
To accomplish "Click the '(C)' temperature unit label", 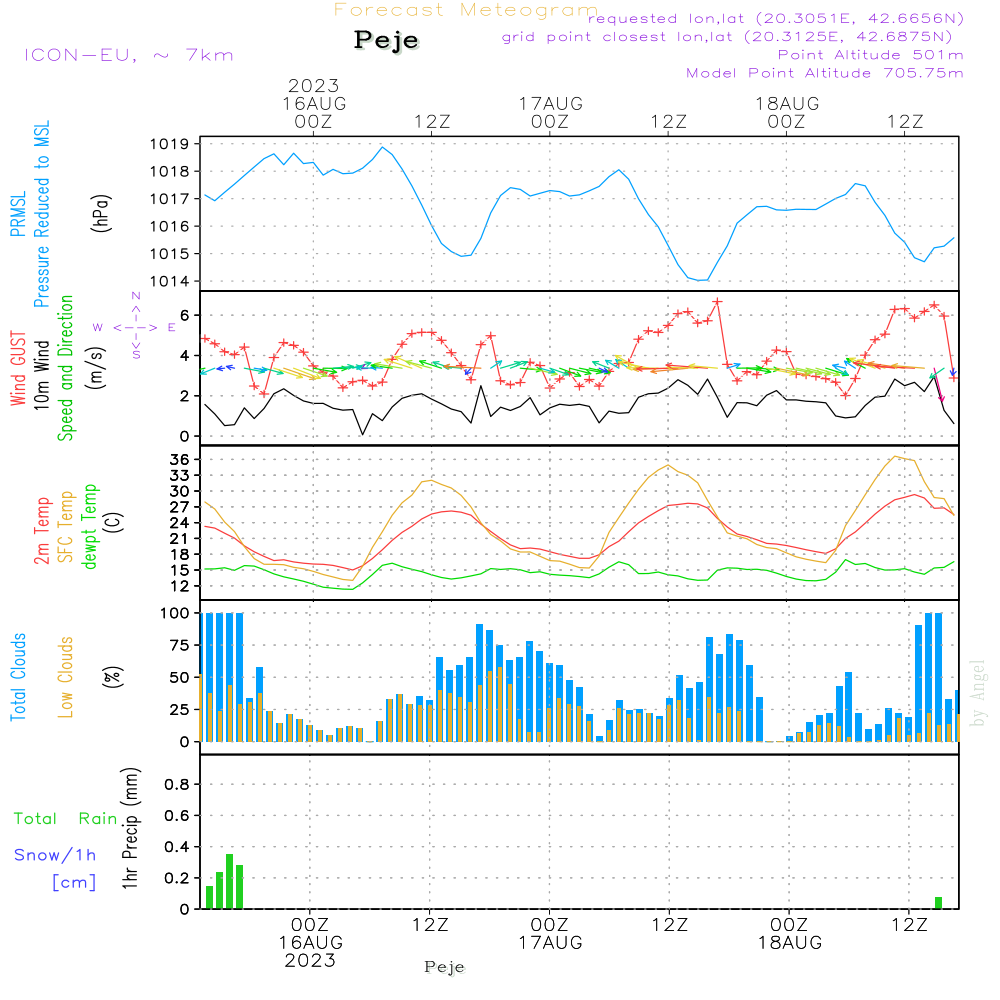I will (x=113, y=523).
